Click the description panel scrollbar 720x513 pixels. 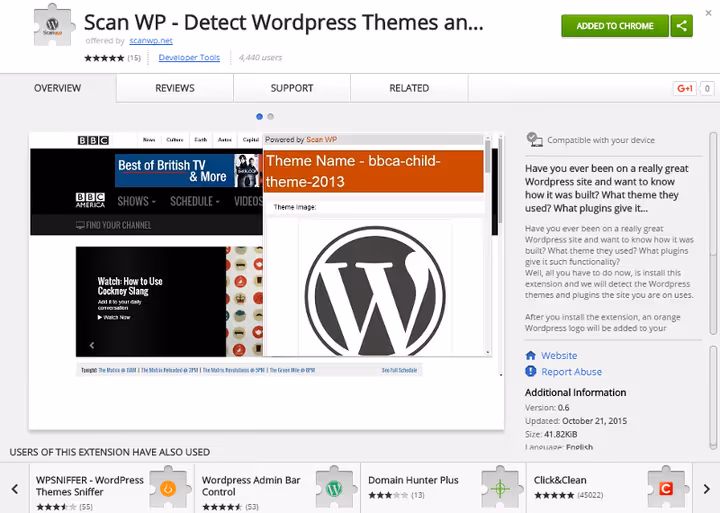pyautogui.click(x=713, y=234)
